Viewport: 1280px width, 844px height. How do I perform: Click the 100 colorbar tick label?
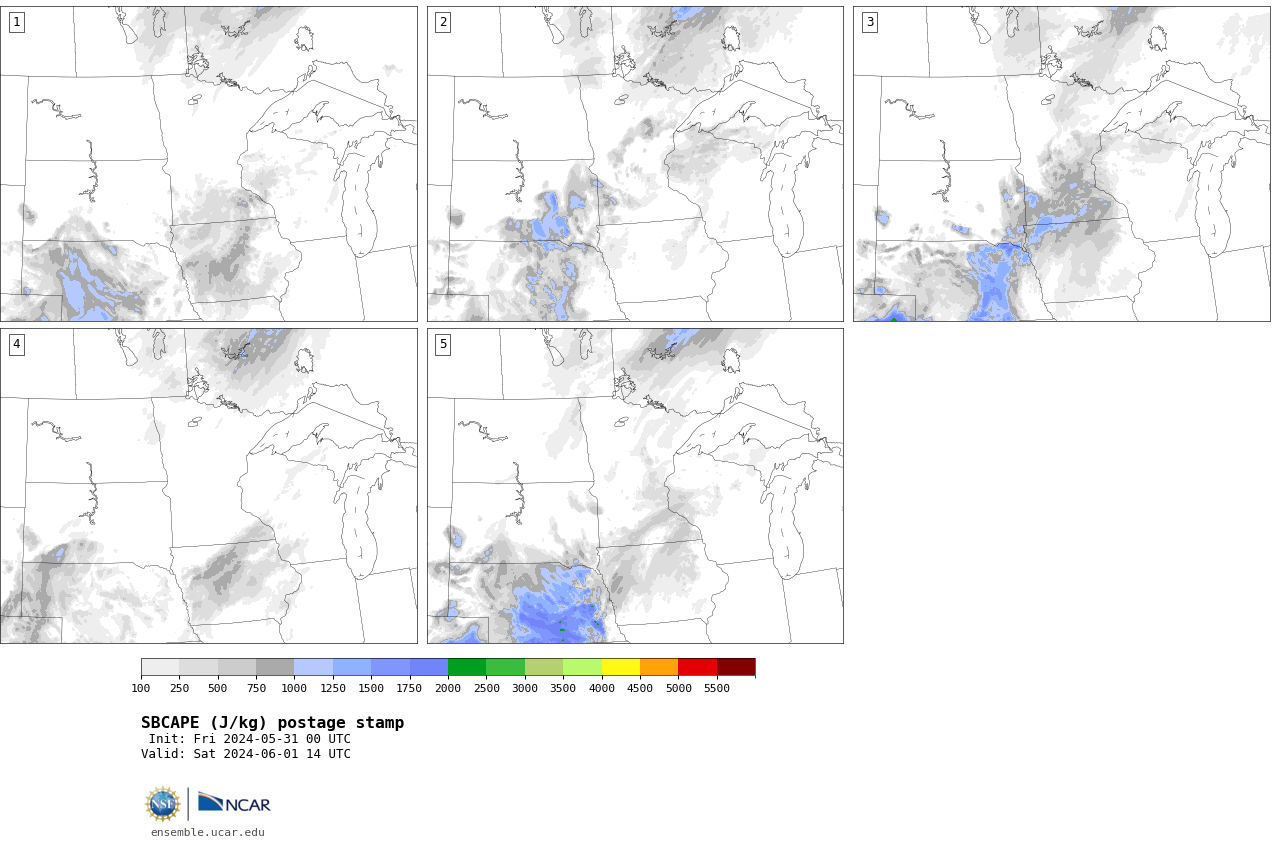141,688
